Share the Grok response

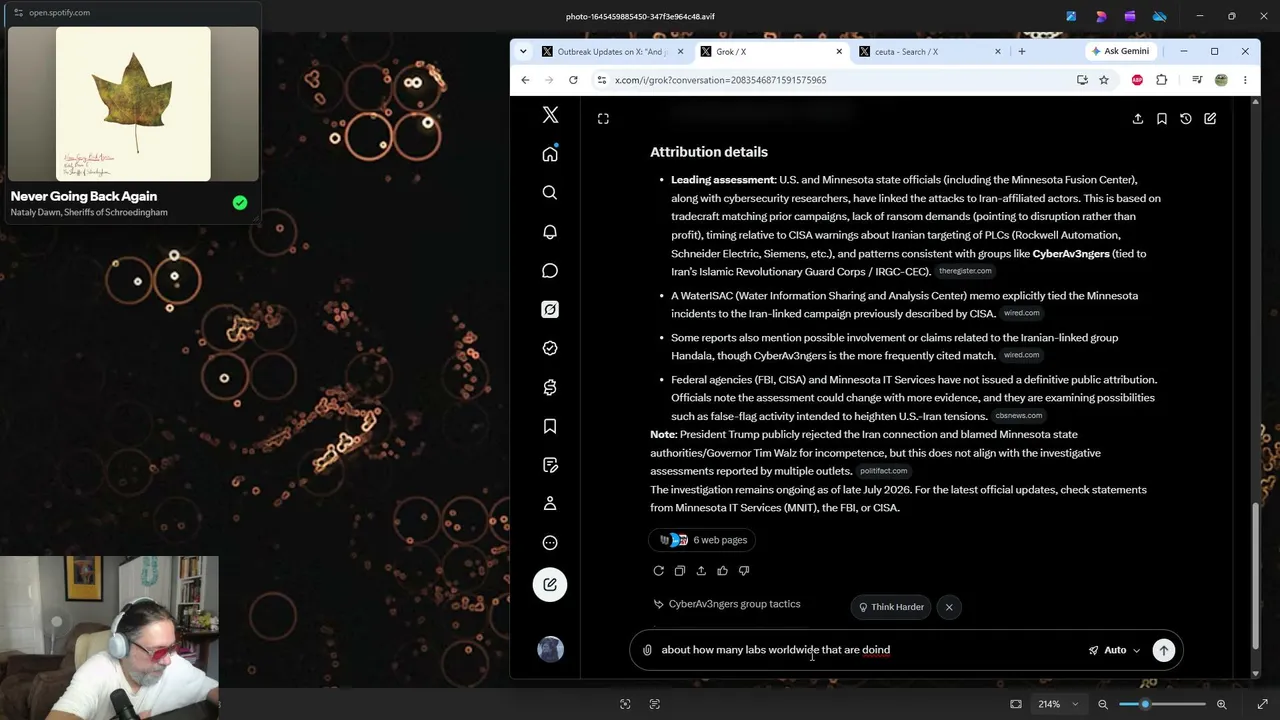click(x=701, y=571)
